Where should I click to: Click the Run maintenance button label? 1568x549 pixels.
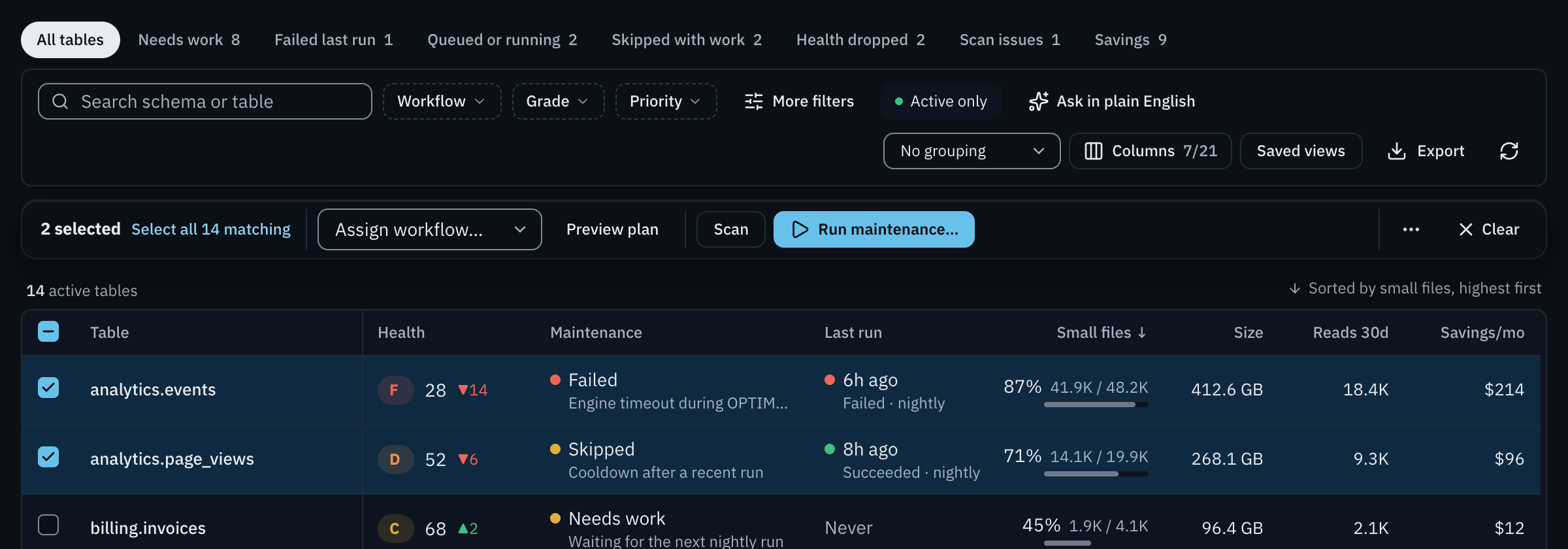tap(888, 229)
